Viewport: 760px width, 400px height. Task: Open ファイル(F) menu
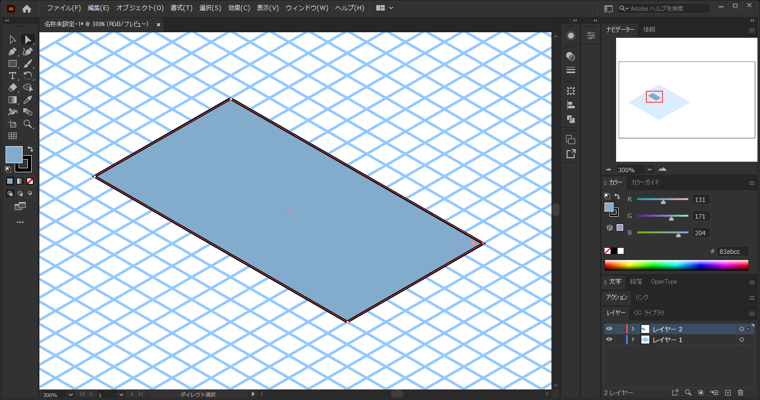[x=63, y=8]
